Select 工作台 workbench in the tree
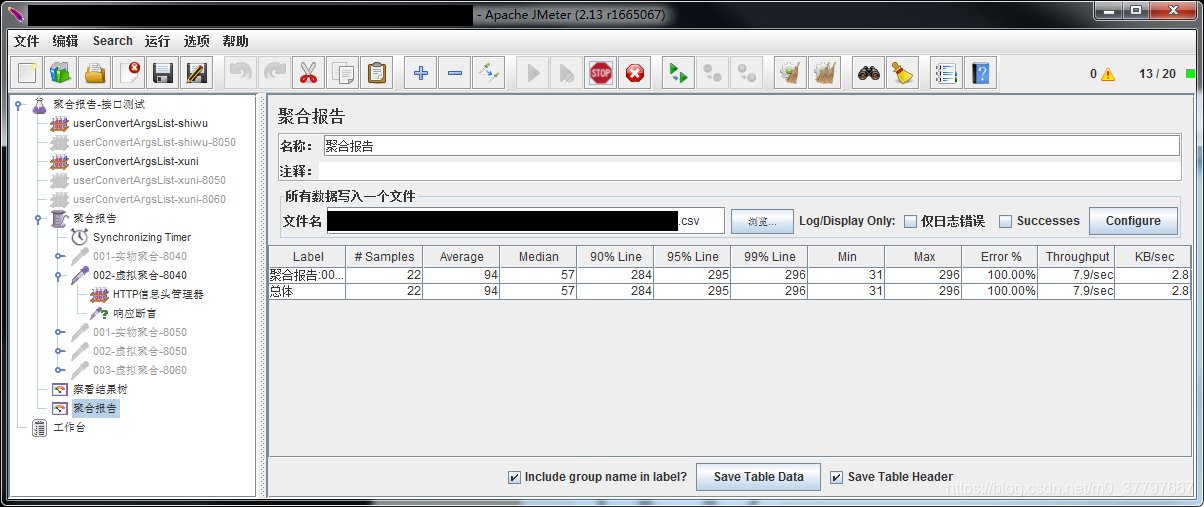The image size is (1204, 507). (69, 427)
